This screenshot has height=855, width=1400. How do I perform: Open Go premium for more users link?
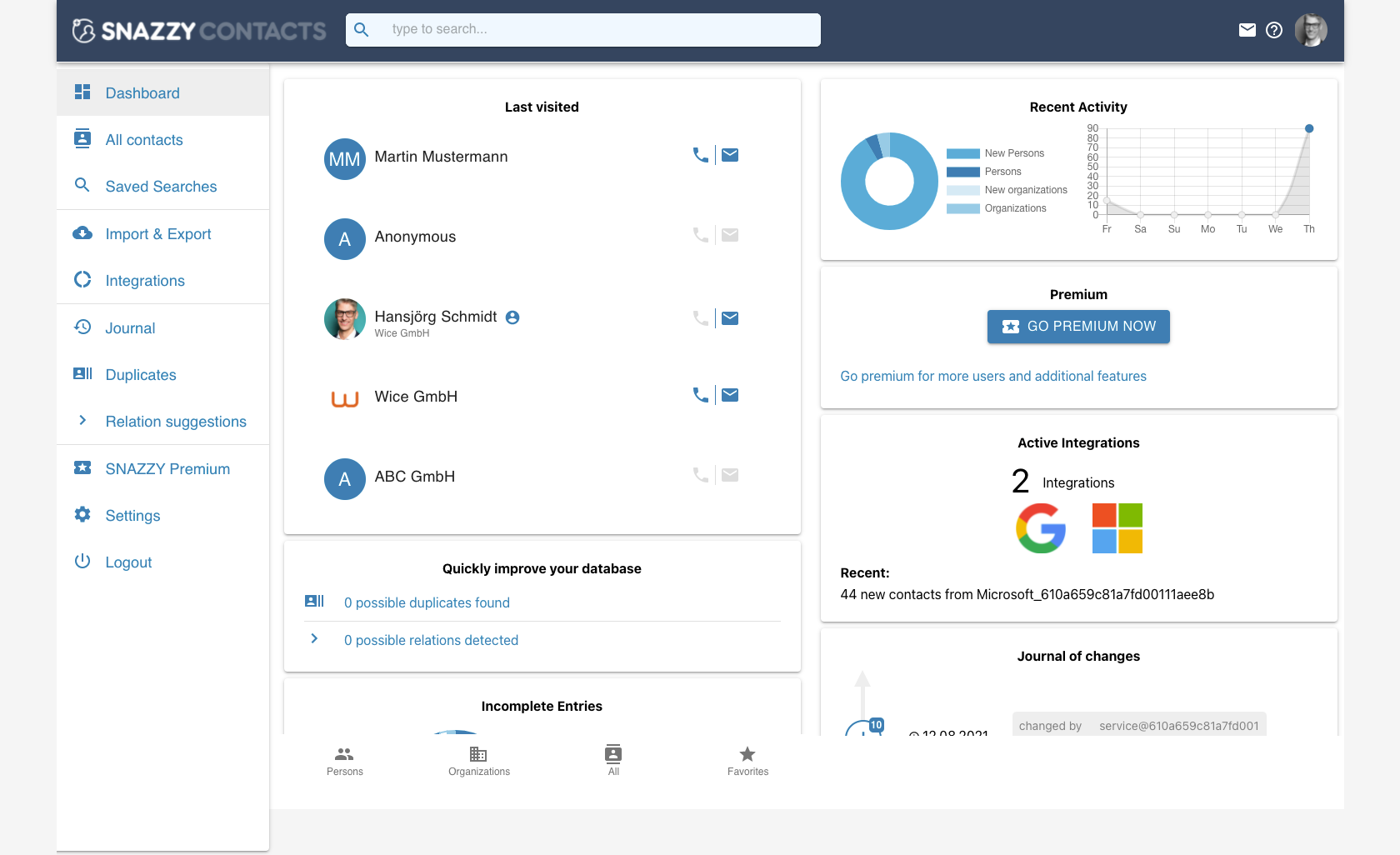pos(993,376)
